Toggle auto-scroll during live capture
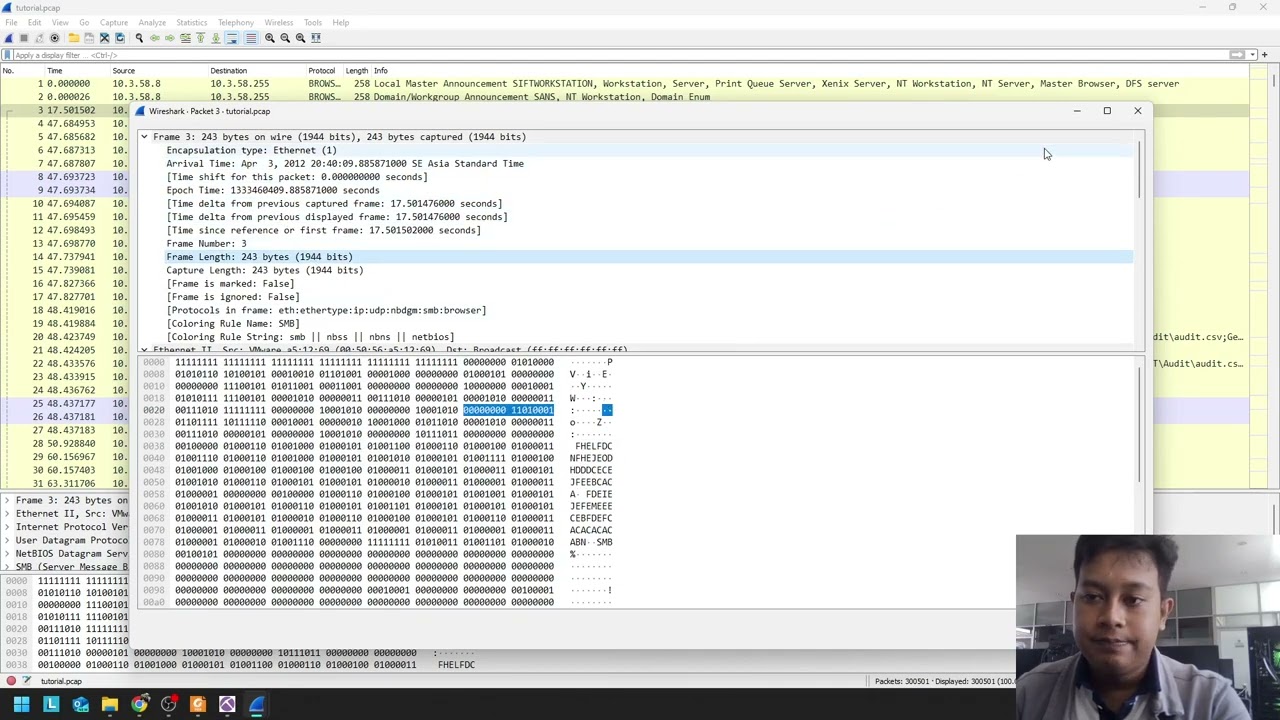Image resolution: width=1280 pixels, height=720 pixels. [231, 38]
